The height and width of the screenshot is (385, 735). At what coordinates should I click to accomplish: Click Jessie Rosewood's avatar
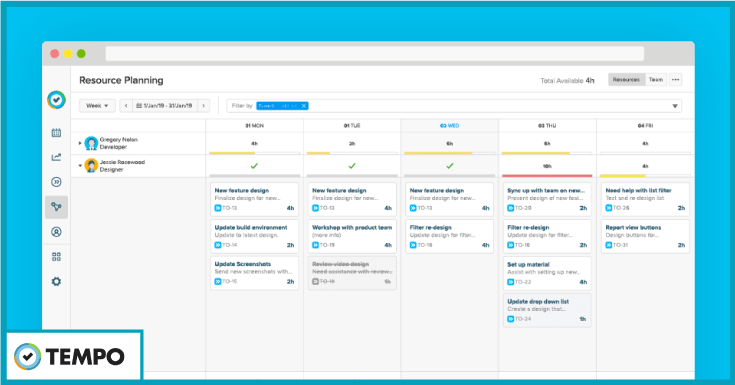tap(91, 166)
